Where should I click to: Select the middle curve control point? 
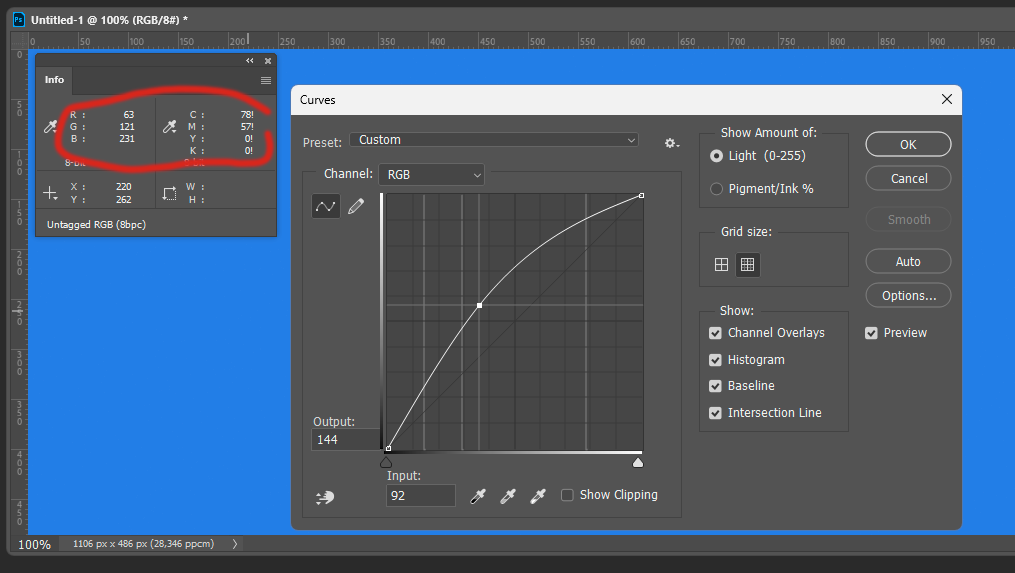479,305
